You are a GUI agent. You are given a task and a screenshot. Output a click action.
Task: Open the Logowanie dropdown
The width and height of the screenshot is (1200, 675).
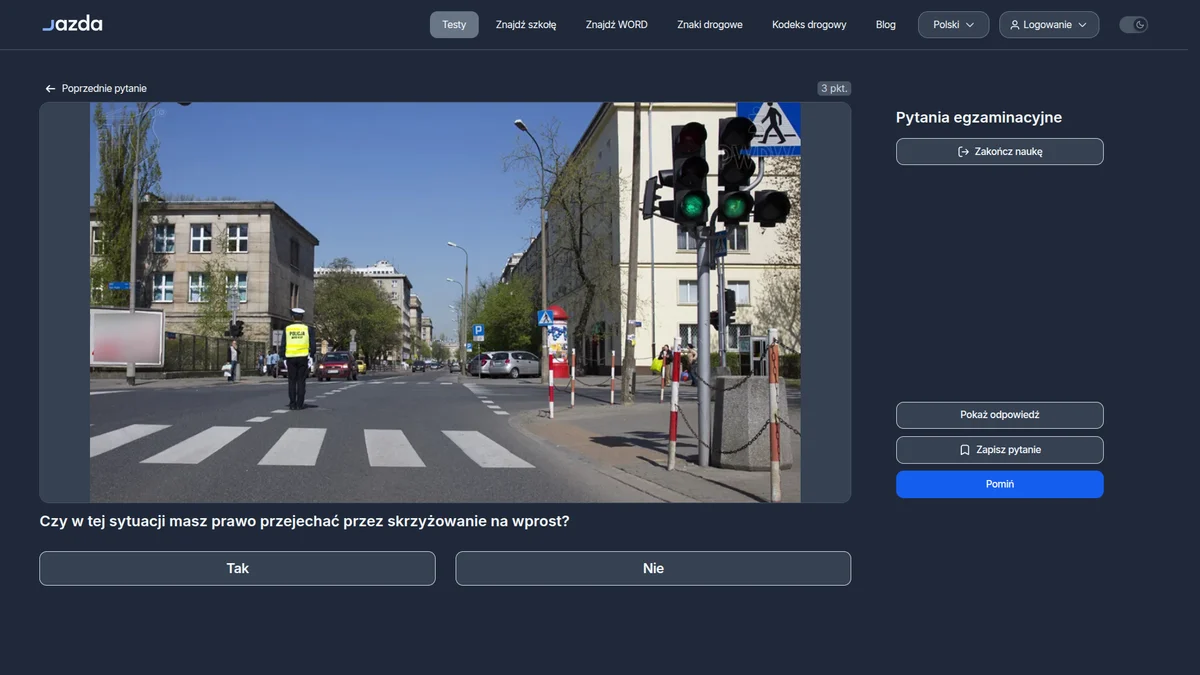[x=1049, y=25]
